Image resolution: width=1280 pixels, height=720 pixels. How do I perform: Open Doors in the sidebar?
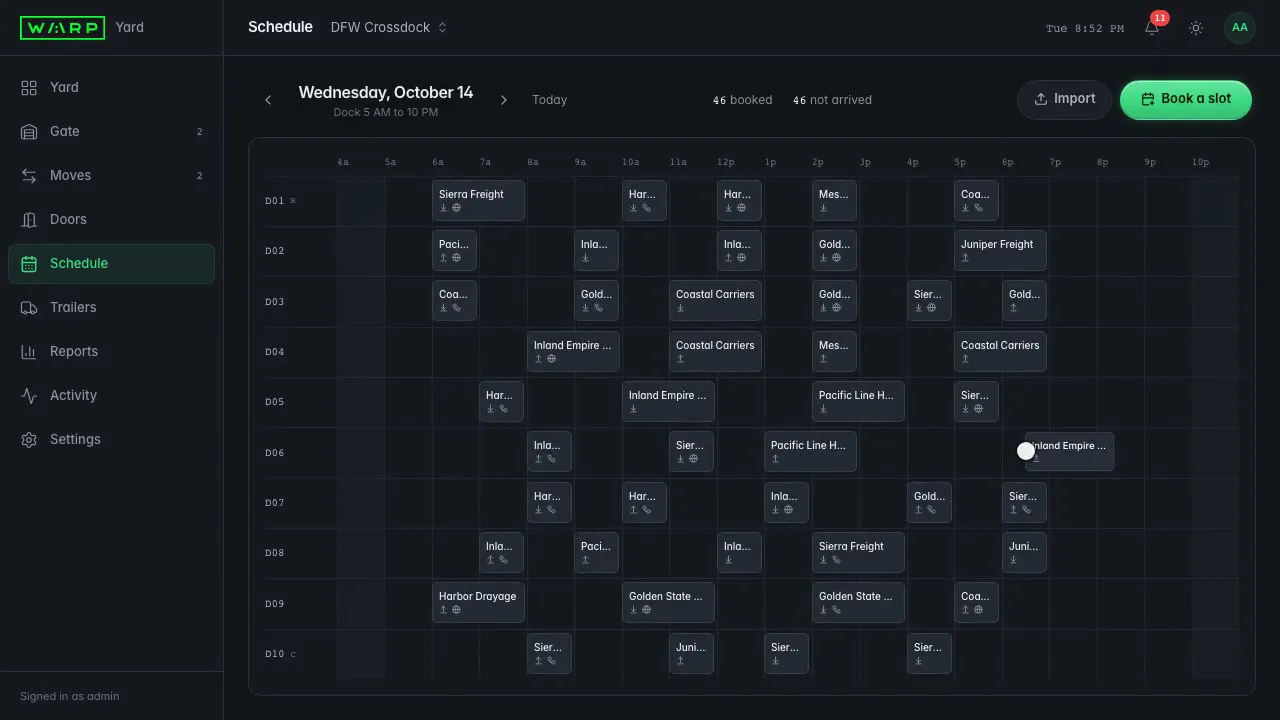[111, 219]
